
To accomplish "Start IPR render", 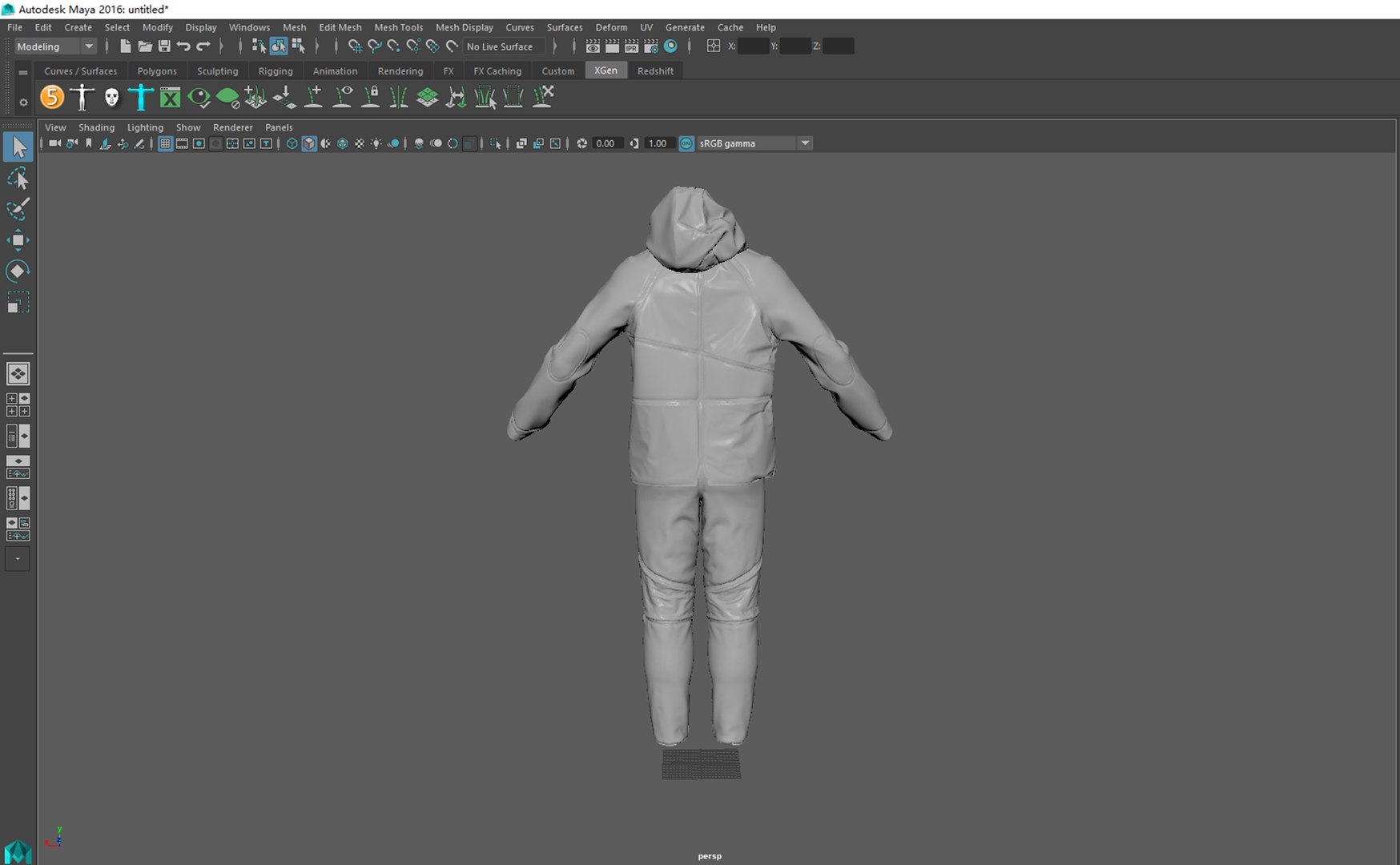I will 631,46.
